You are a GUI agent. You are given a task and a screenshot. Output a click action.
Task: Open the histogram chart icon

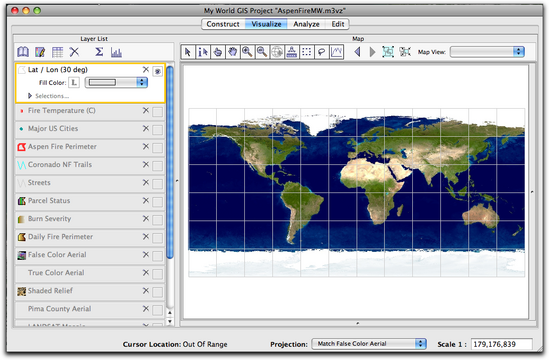[x=116, y=52]
